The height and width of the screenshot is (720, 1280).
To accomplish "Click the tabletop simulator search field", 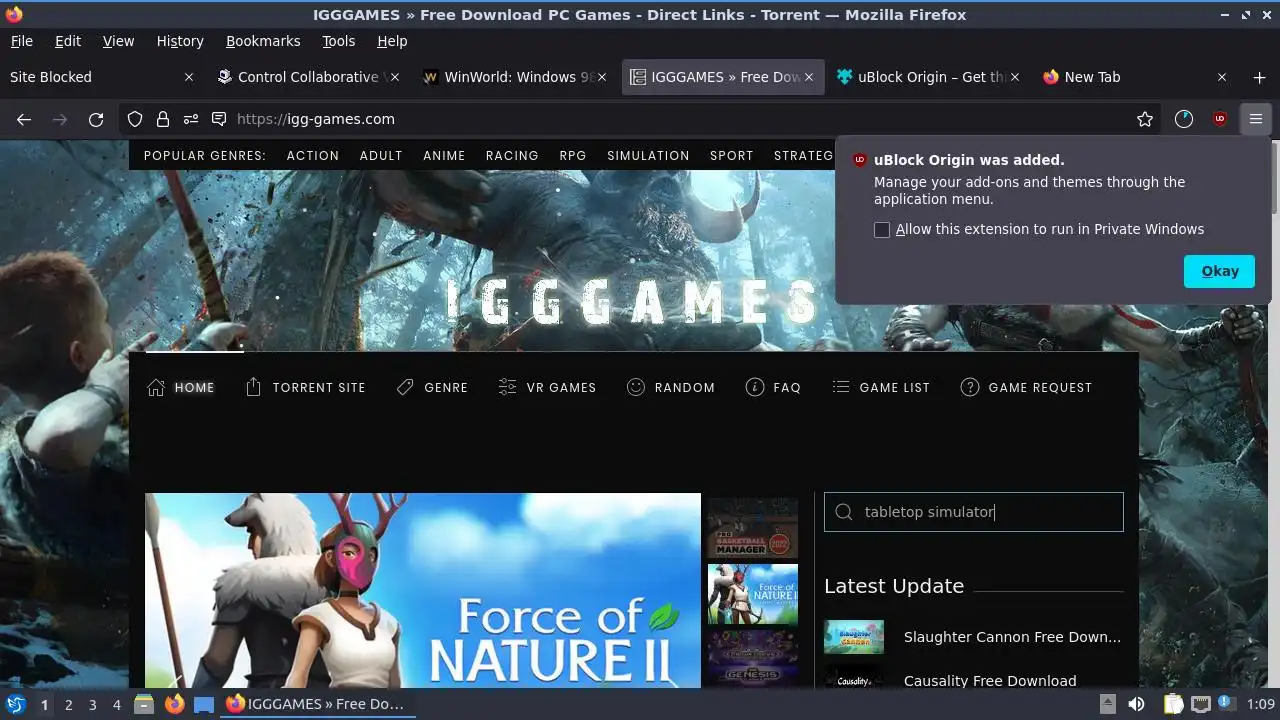I will (973, 512).
